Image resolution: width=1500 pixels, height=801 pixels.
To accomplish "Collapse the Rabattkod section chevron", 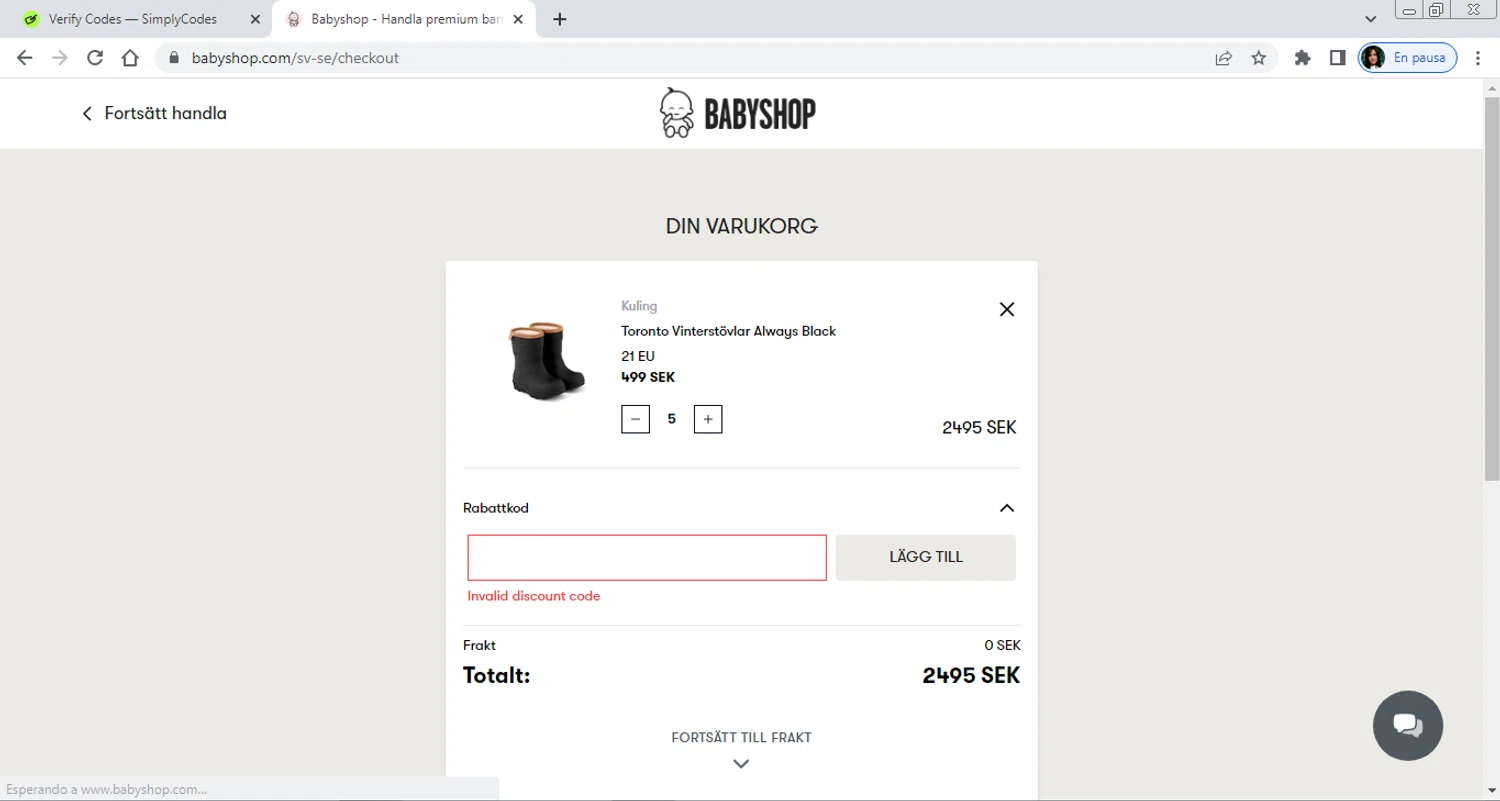I will pyautogui.click(x=1007, y=508).
